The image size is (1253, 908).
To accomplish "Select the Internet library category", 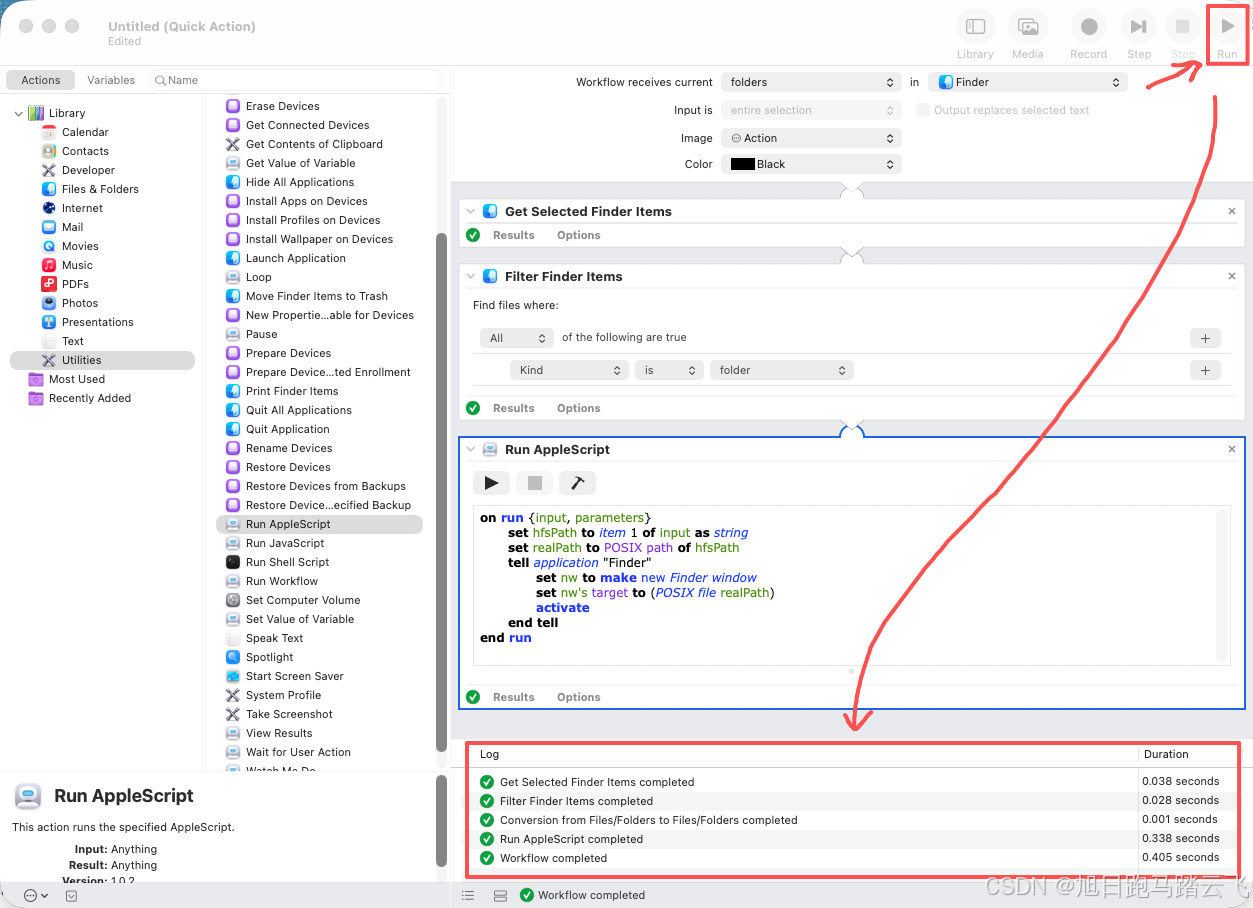I will (82, 208).
